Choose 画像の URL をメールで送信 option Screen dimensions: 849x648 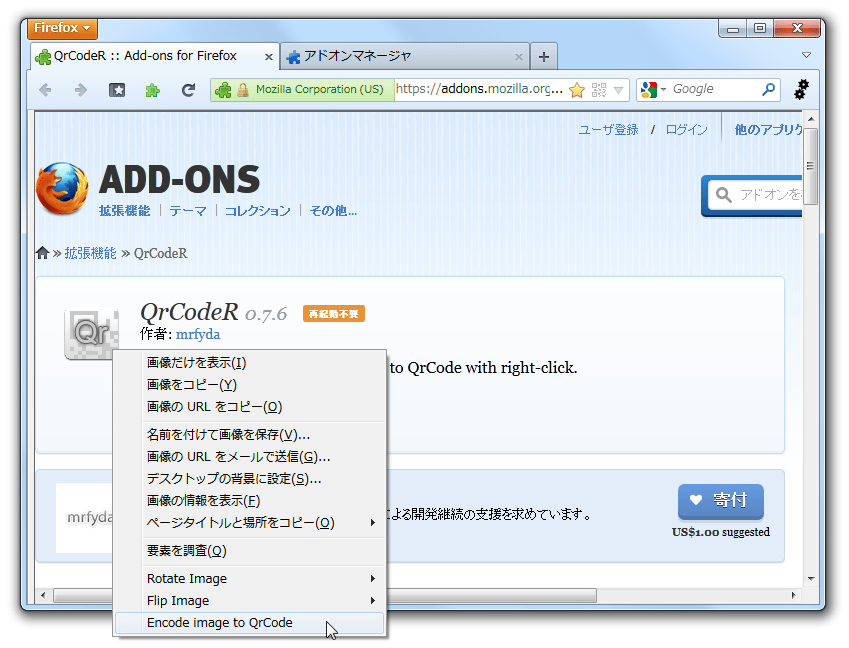[x=250, y=457]
